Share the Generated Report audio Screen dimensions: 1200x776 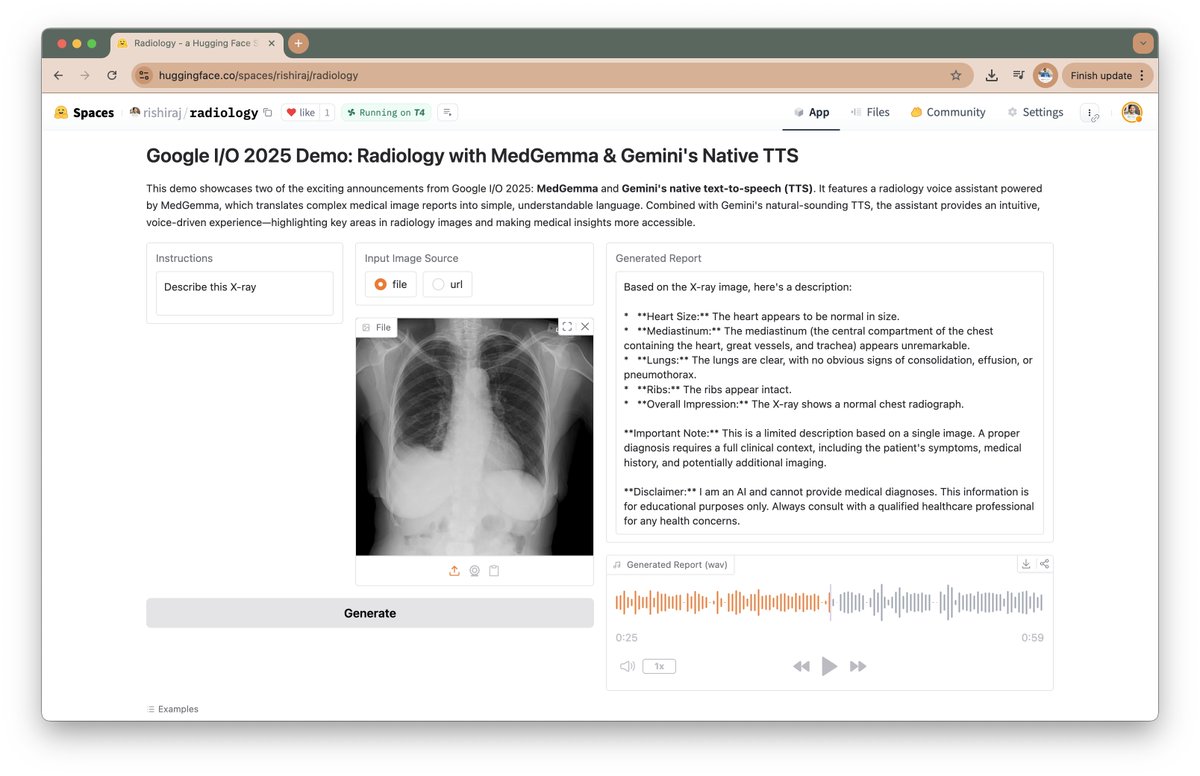[1044, 563]
